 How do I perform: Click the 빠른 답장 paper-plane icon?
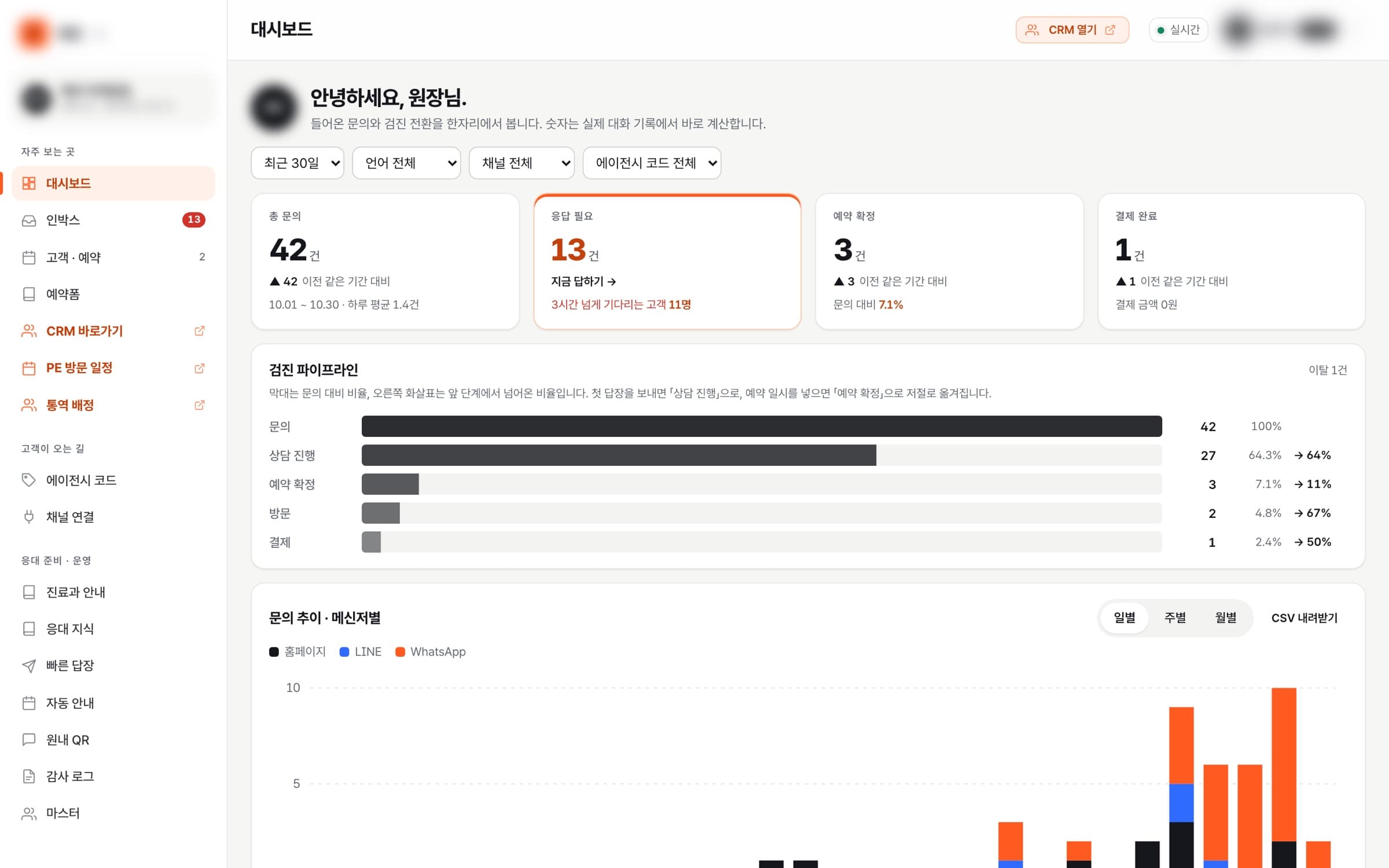(x=28, y=666)
